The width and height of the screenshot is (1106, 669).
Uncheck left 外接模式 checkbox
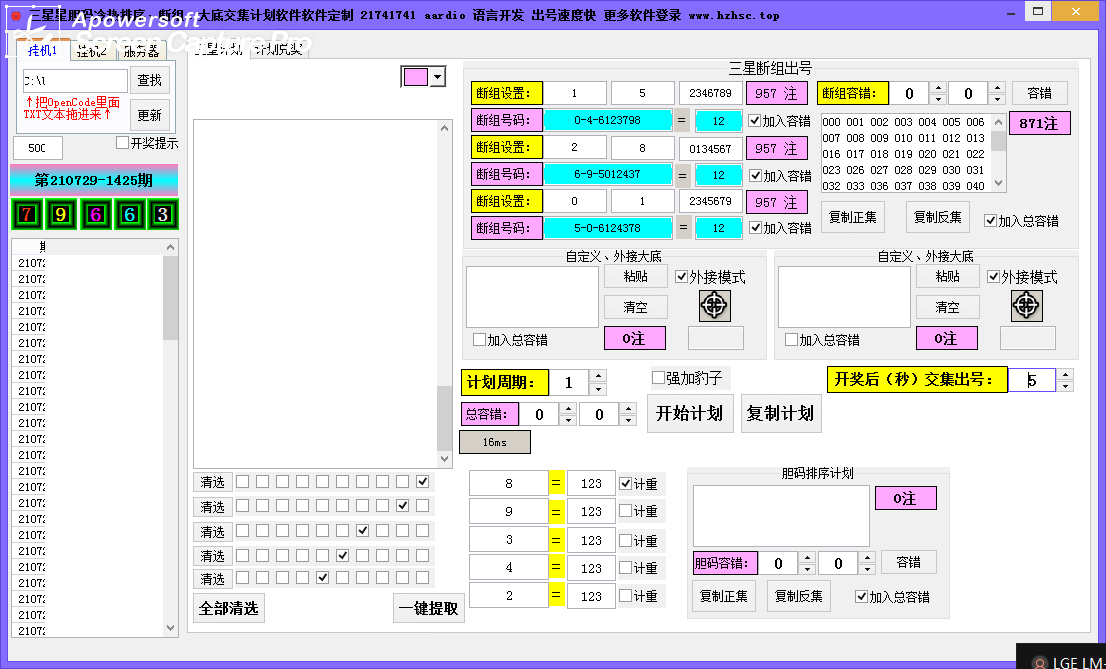[681, 277]
